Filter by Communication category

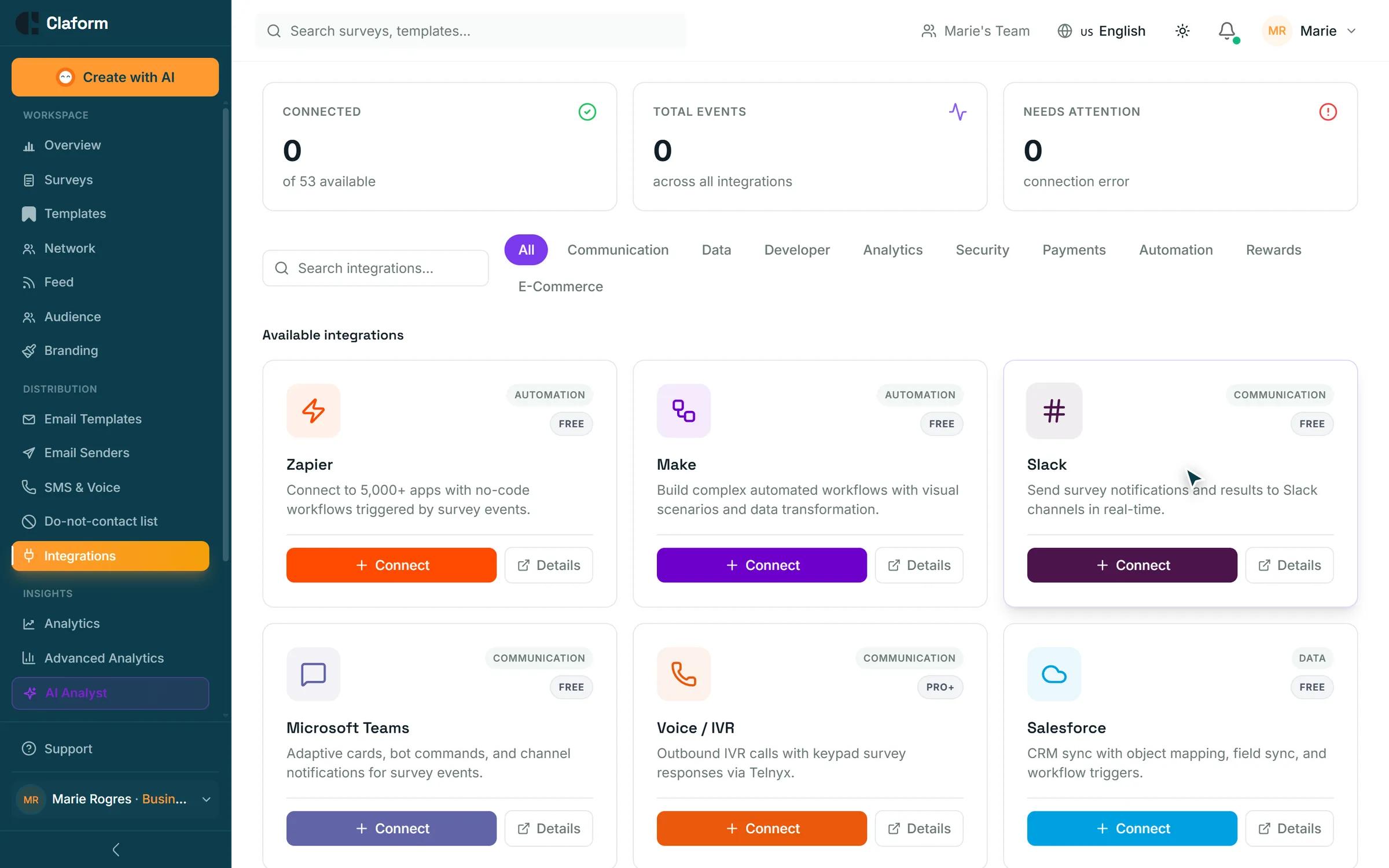click(618, 250)
